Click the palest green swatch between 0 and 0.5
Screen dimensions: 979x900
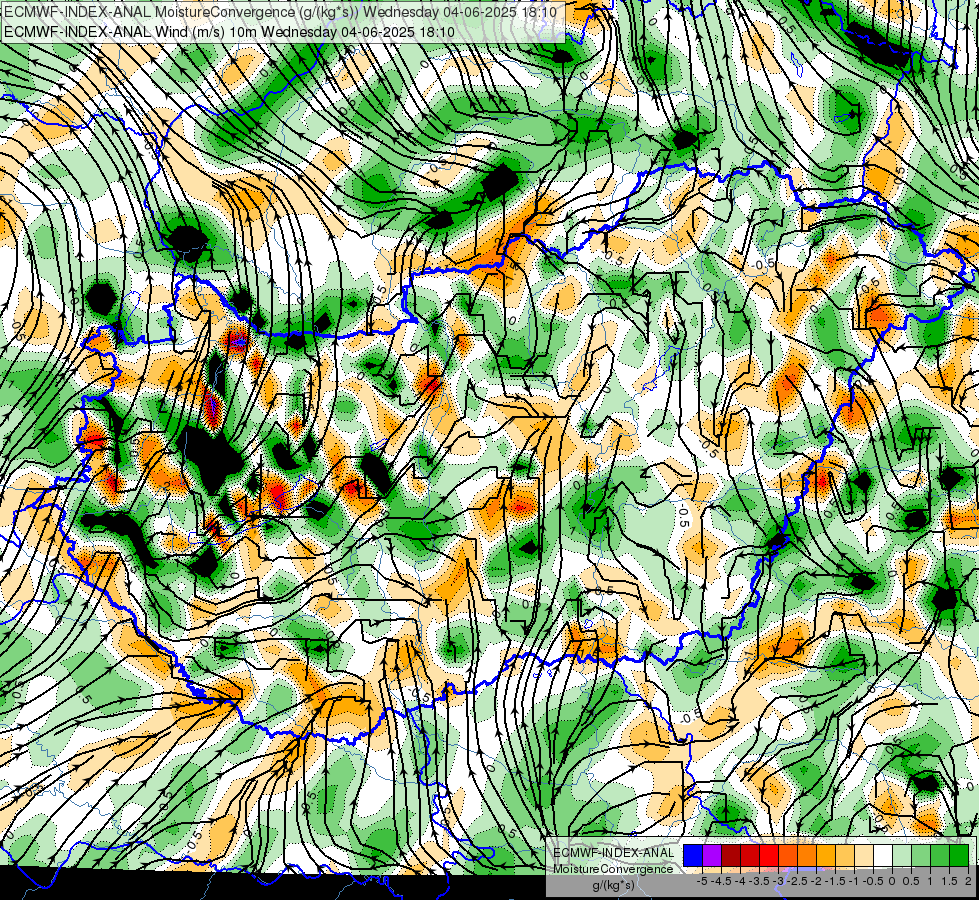coord(902,856)
